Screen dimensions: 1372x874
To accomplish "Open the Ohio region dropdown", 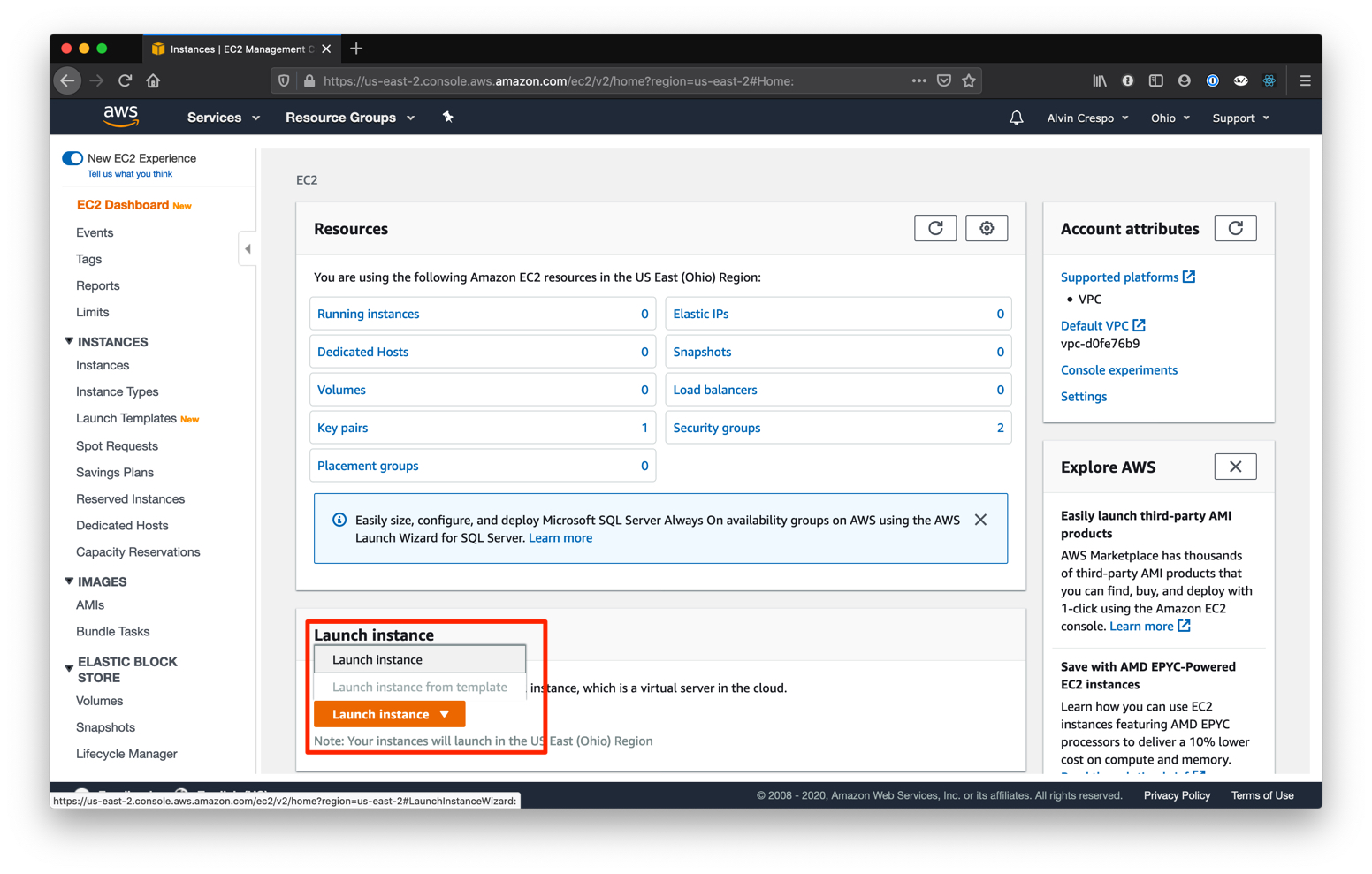I will point(1170,117).
